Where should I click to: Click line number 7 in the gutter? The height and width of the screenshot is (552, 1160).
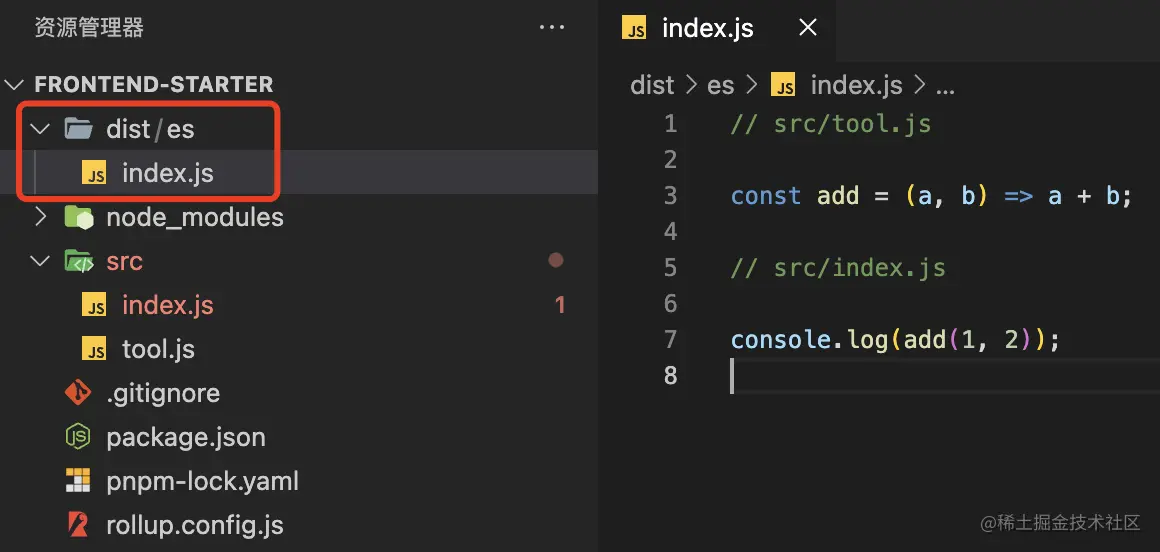click(x=670, y=340)
